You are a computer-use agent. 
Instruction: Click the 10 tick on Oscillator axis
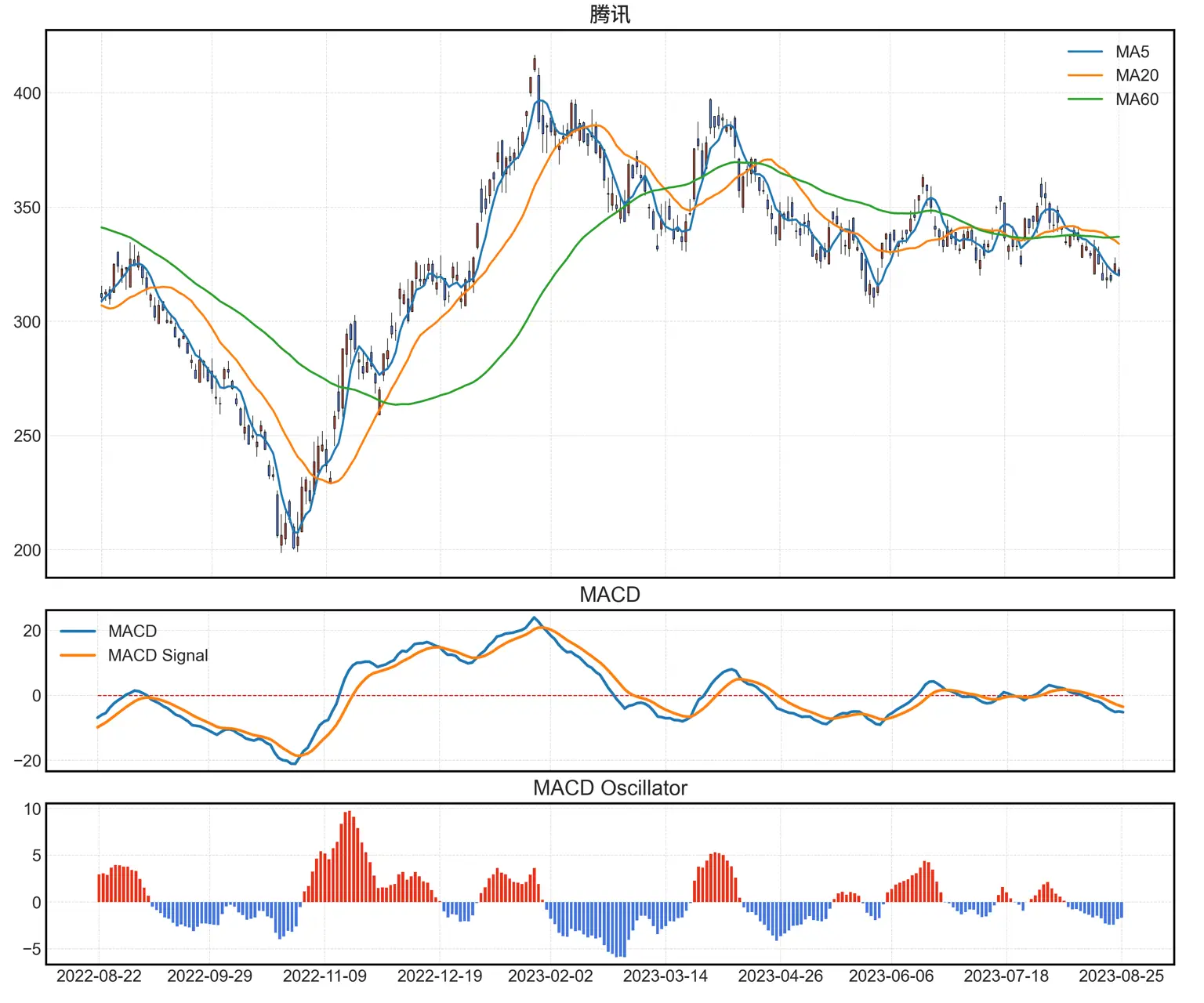click(32, 809)
